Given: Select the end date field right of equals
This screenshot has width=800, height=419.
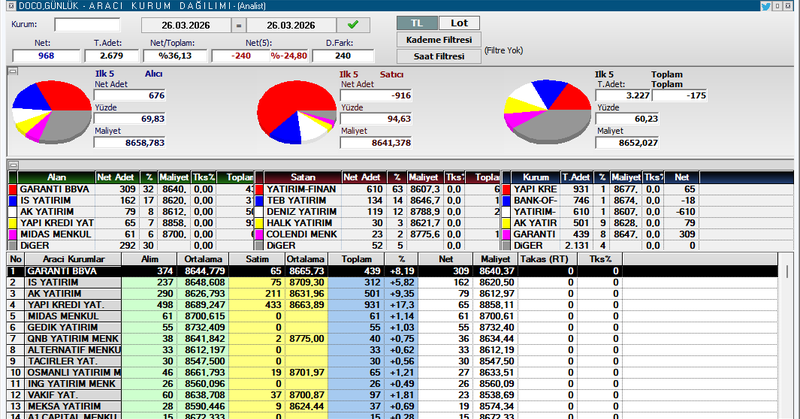Looking at the screenshot, I should (x=291, y=25).
